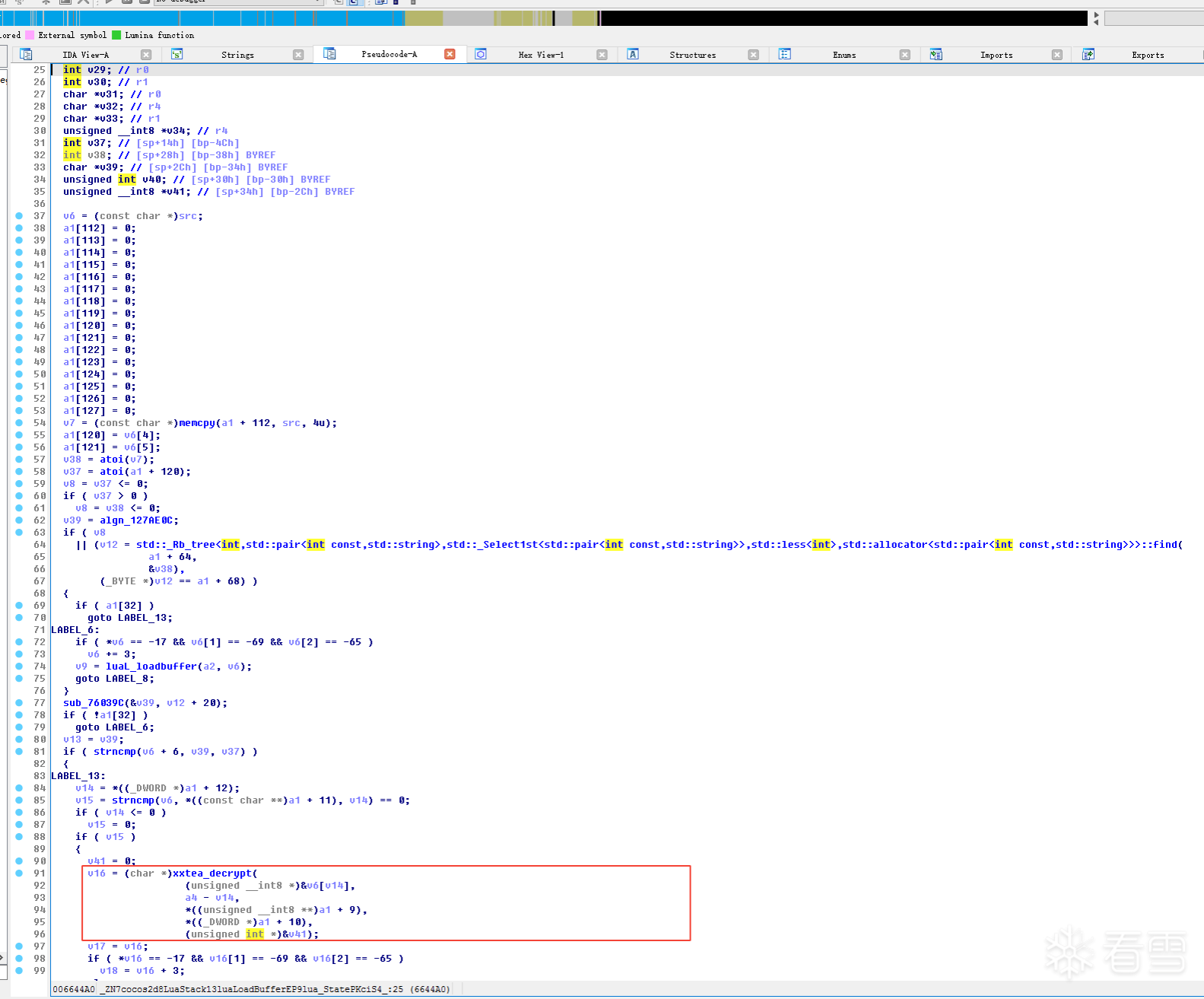Toggle breakpoint dot on line 63
Image resolution: width=1204 pixels, height=999 pixels.
click(19, 533)
